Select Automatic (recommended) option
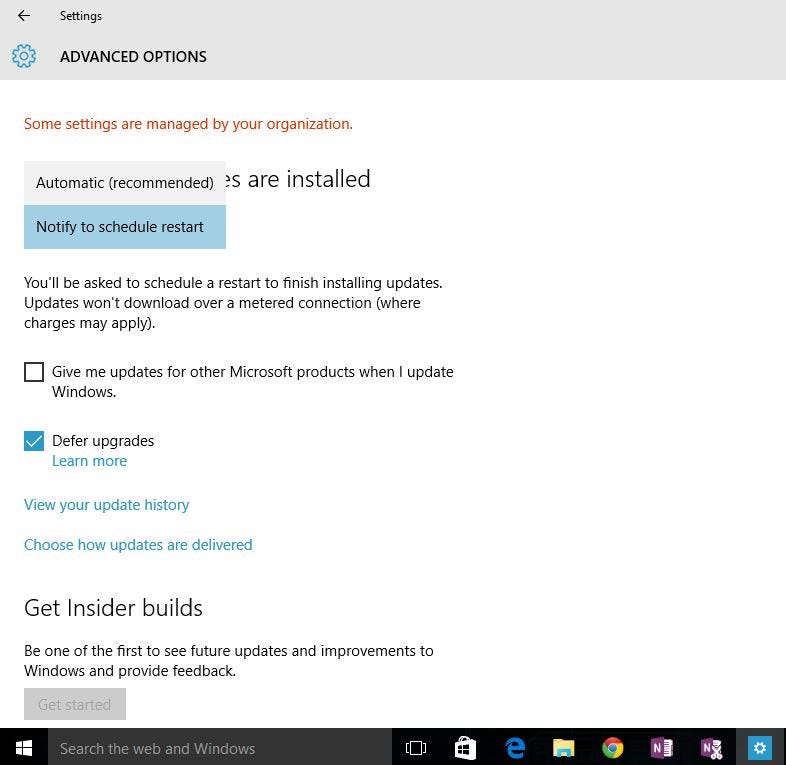Image resolution: width=786 pixels, height=765 pixels. pos(125,182)
